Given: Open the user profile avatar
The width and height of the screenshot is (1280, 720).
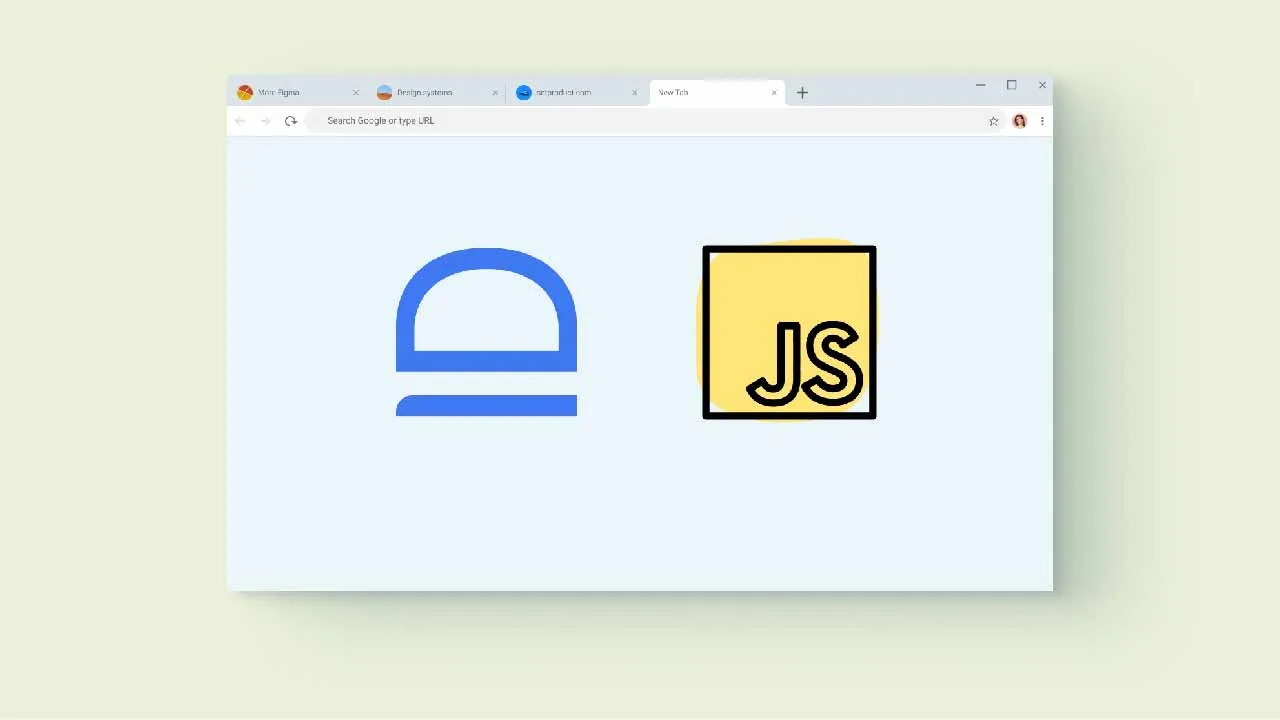Looking at the screenshot, I should click(x=1019, y=121).
